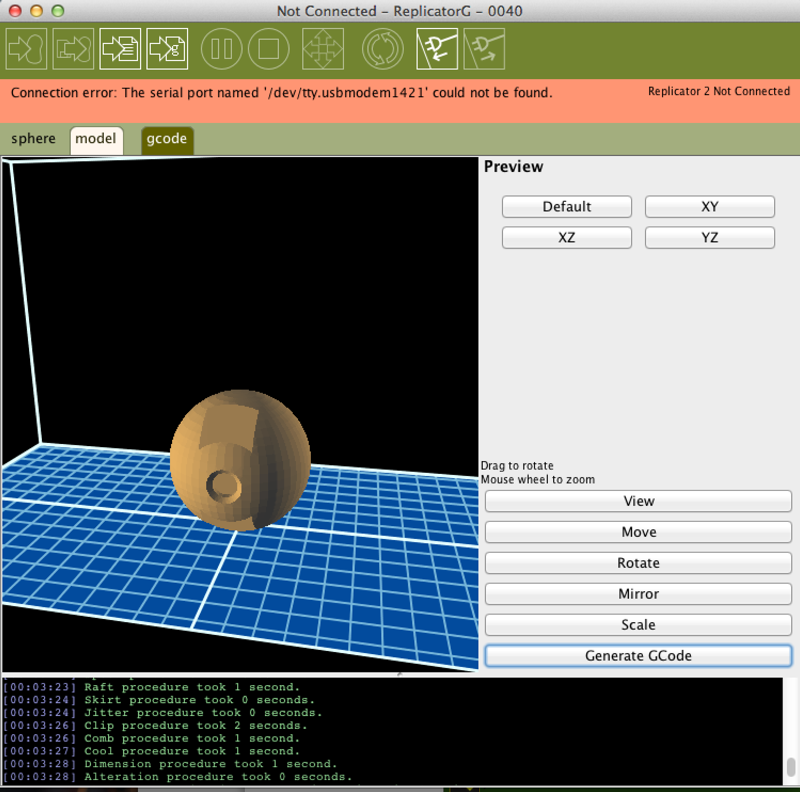
Task: Click the 'Dimension procedure took 1 second.' log line
Action: pos(170,764)
